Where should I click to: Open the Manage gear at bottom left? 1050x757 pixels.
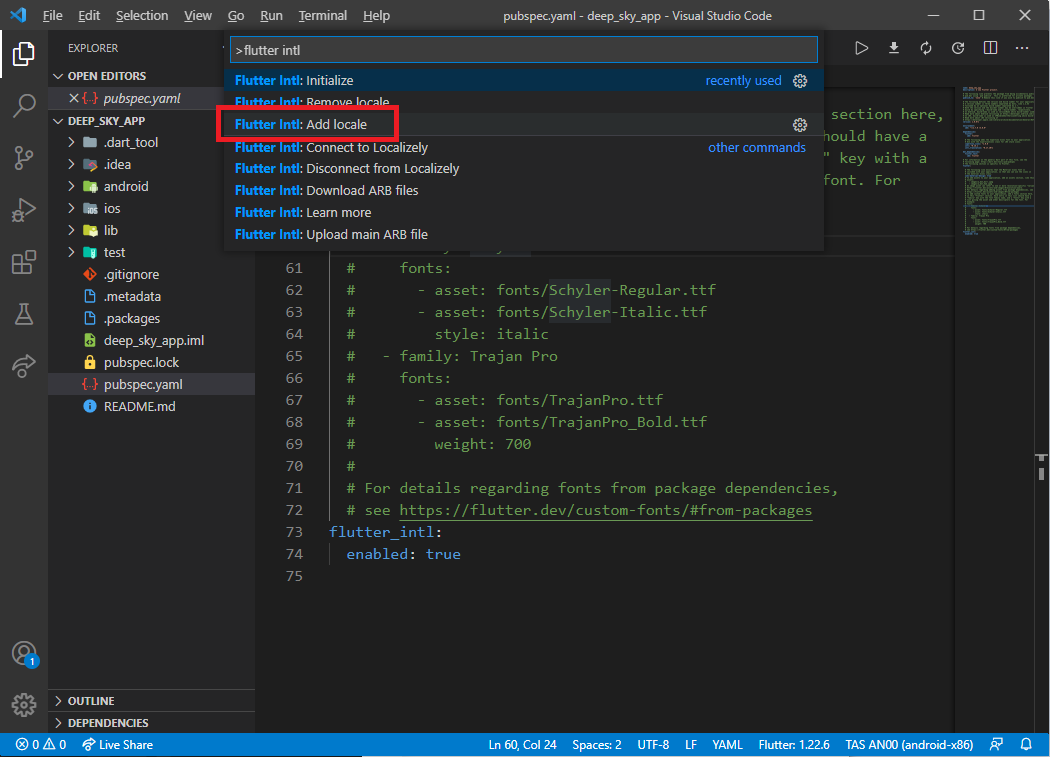click(24, 704)
